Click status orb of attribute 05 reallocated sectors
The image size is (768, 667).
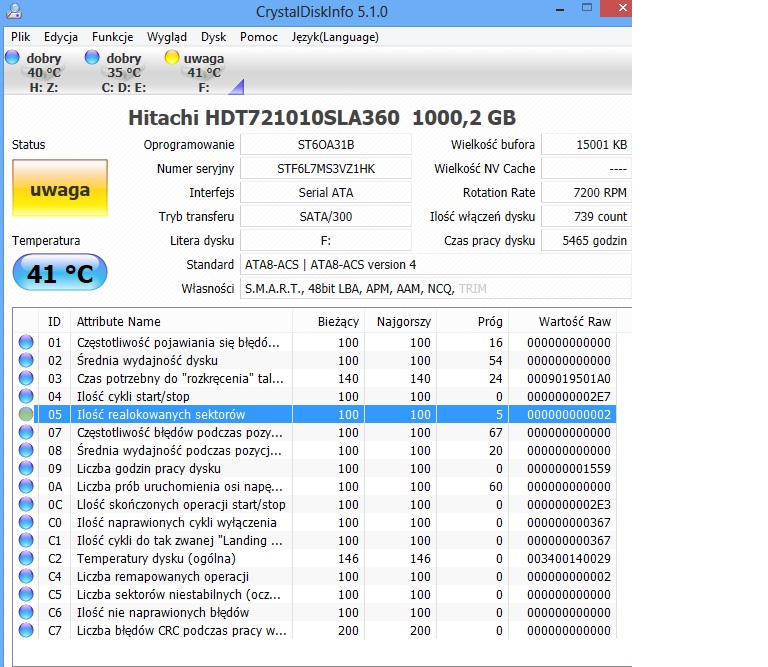tap(26, 414)
